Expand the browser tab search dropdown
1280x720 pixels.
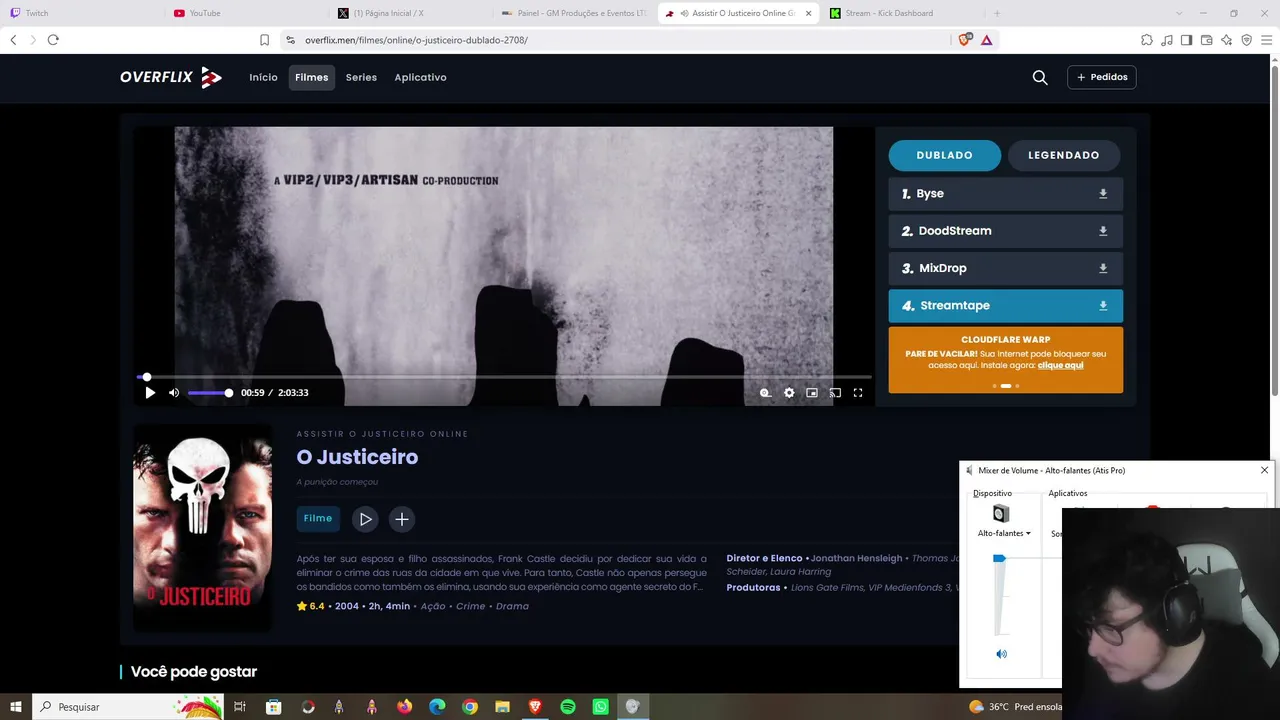click(1178, 13)
